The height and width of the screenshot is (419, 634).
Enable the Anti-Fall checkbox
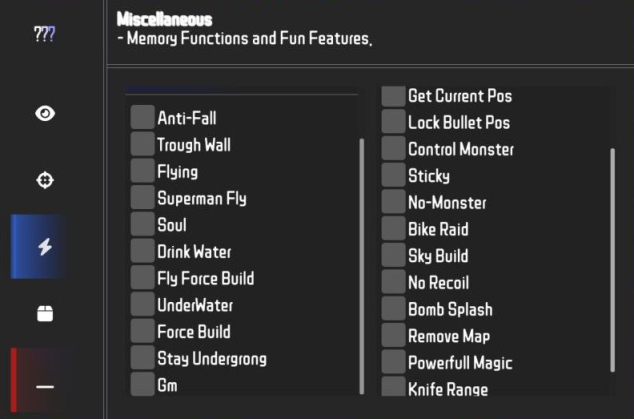(x=143, y=117)
